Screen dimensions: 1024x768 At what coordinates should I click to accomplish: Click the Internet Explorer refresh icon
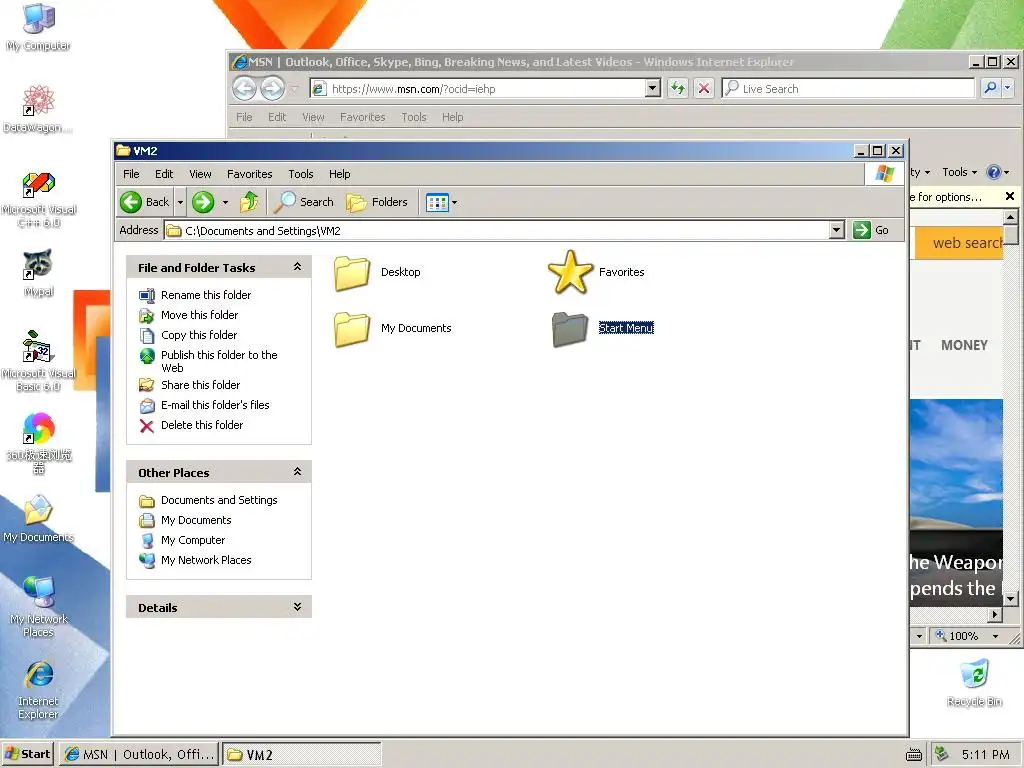point(678,88)
